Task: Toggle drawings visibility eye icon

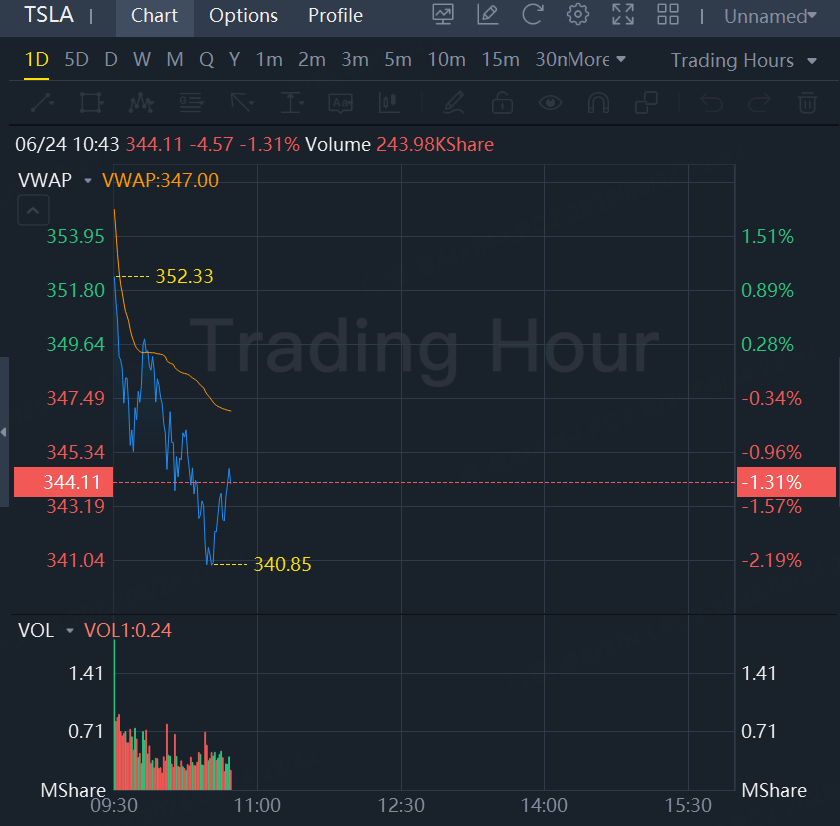Action: tap(550, 102)
